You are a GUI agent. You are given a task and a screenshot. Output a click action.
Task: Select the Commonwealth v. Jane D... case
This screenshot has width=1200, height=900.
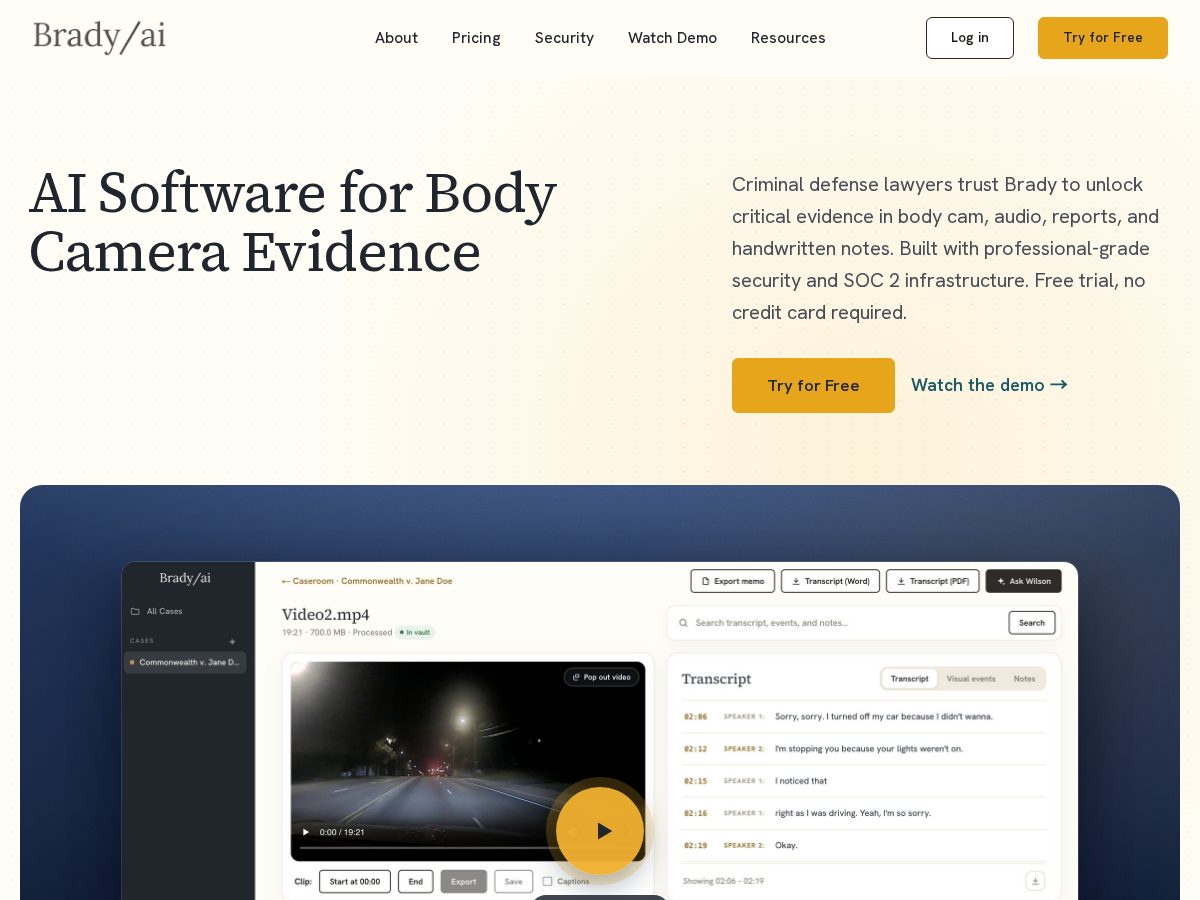[x=185, y=662]
